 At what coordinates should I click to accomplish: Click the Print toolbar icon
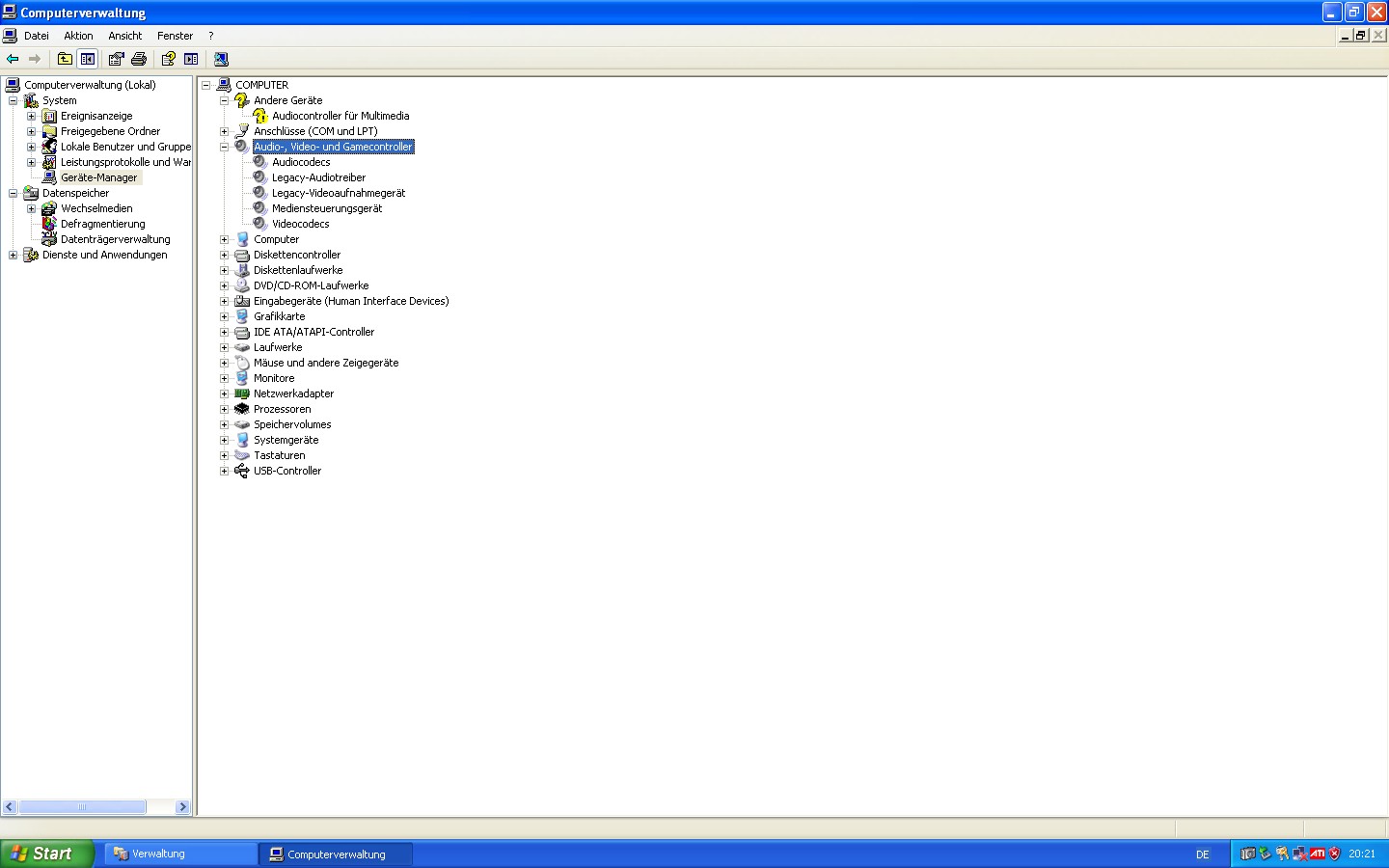pyautogui.click(x=139, y=59)
